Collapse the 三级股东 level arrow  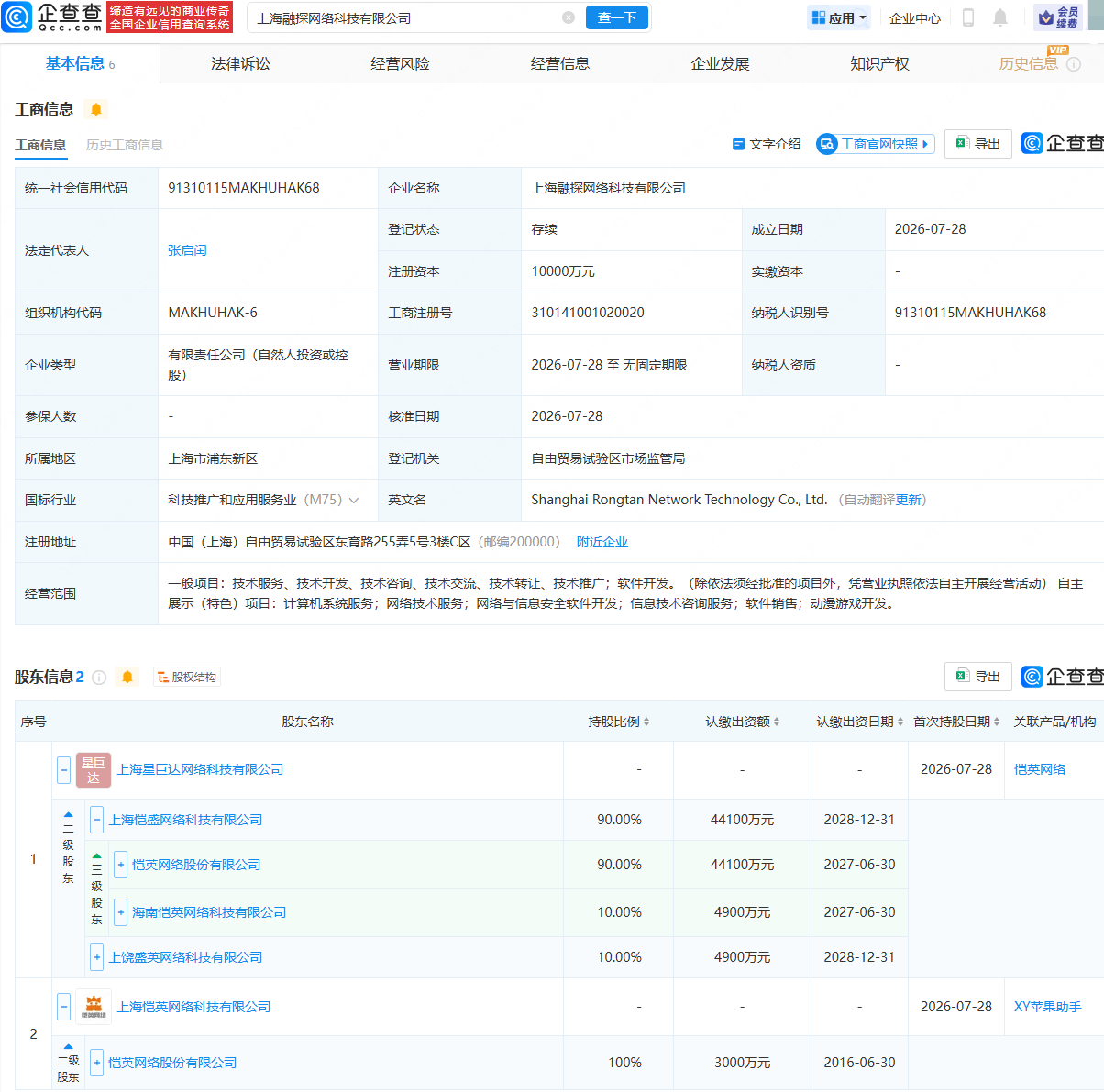point(96,856)
